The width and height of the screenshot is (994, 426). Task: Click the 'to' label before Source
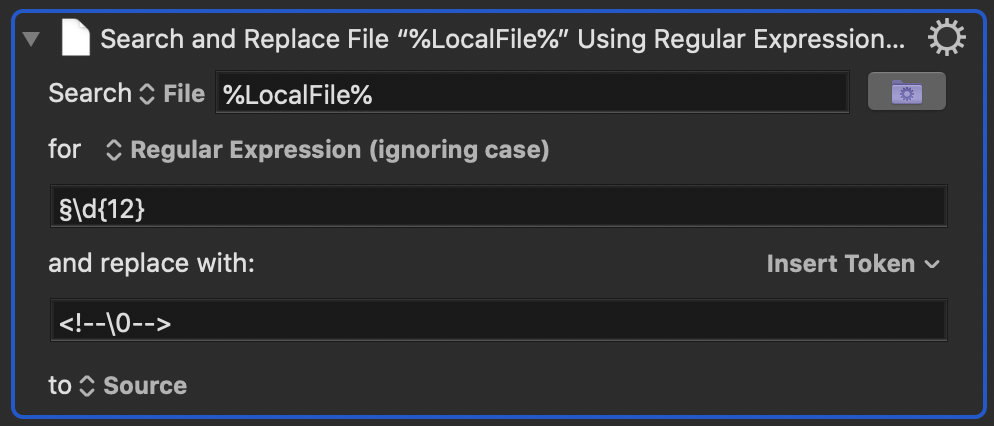60,386
